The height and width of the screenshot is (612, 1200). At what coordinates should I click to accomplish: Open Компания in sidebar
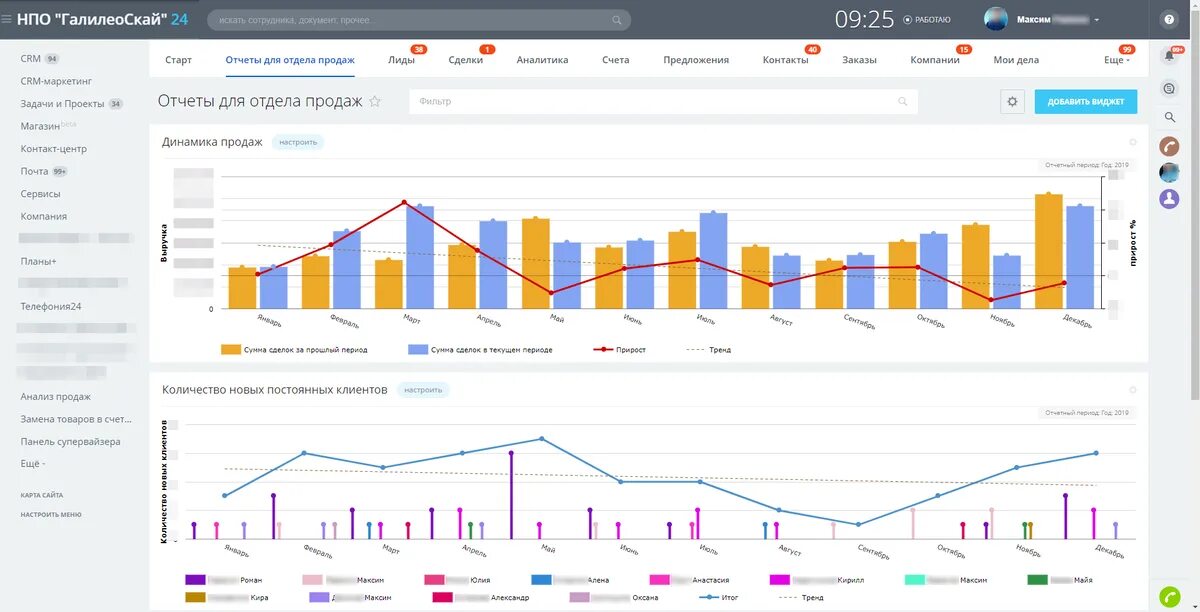point(44,216)
